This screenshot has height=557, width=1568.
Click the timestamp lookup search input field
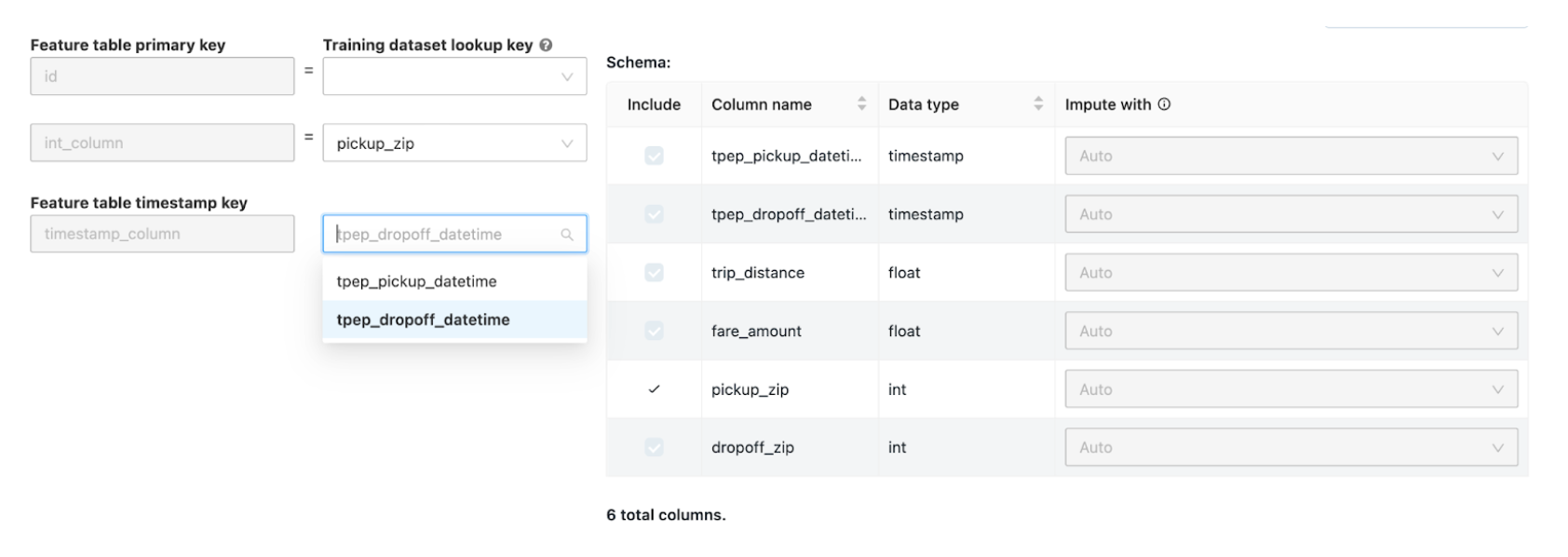coord(442,235)
